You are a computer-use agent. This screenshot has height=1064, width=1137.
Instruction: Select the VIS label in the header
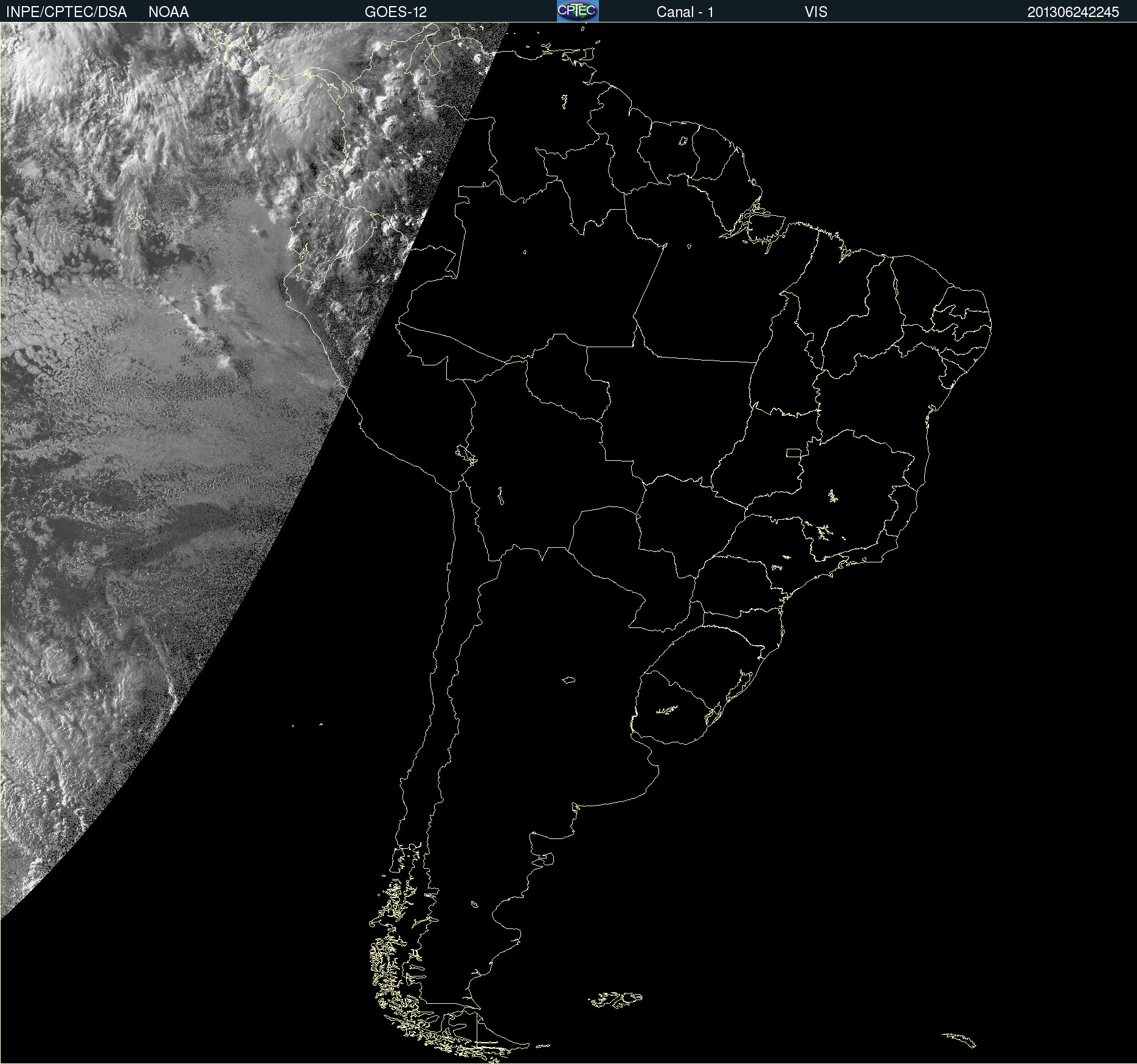click(x=816, y=12)
